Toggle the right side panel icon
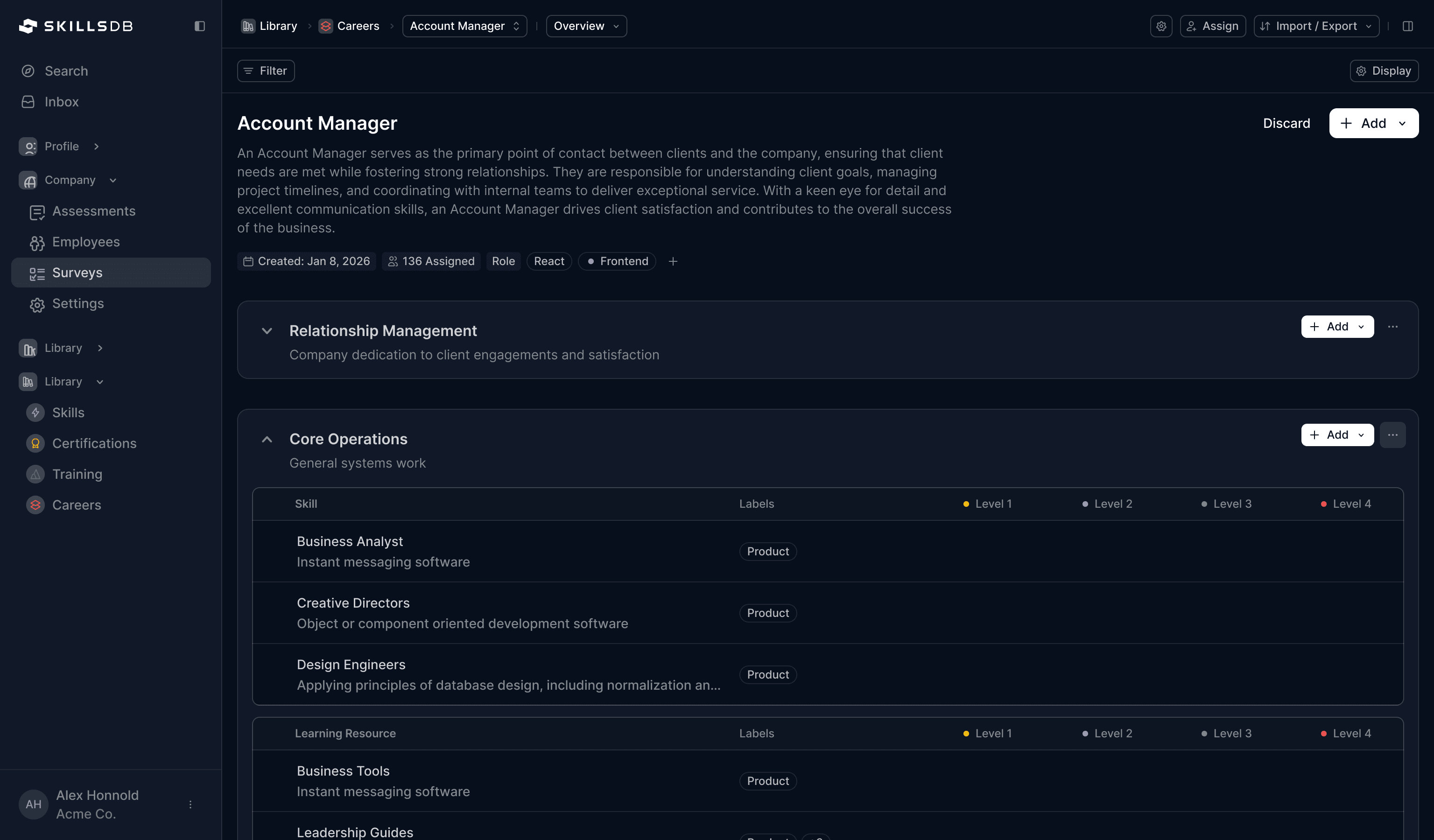 point(1407,26)
